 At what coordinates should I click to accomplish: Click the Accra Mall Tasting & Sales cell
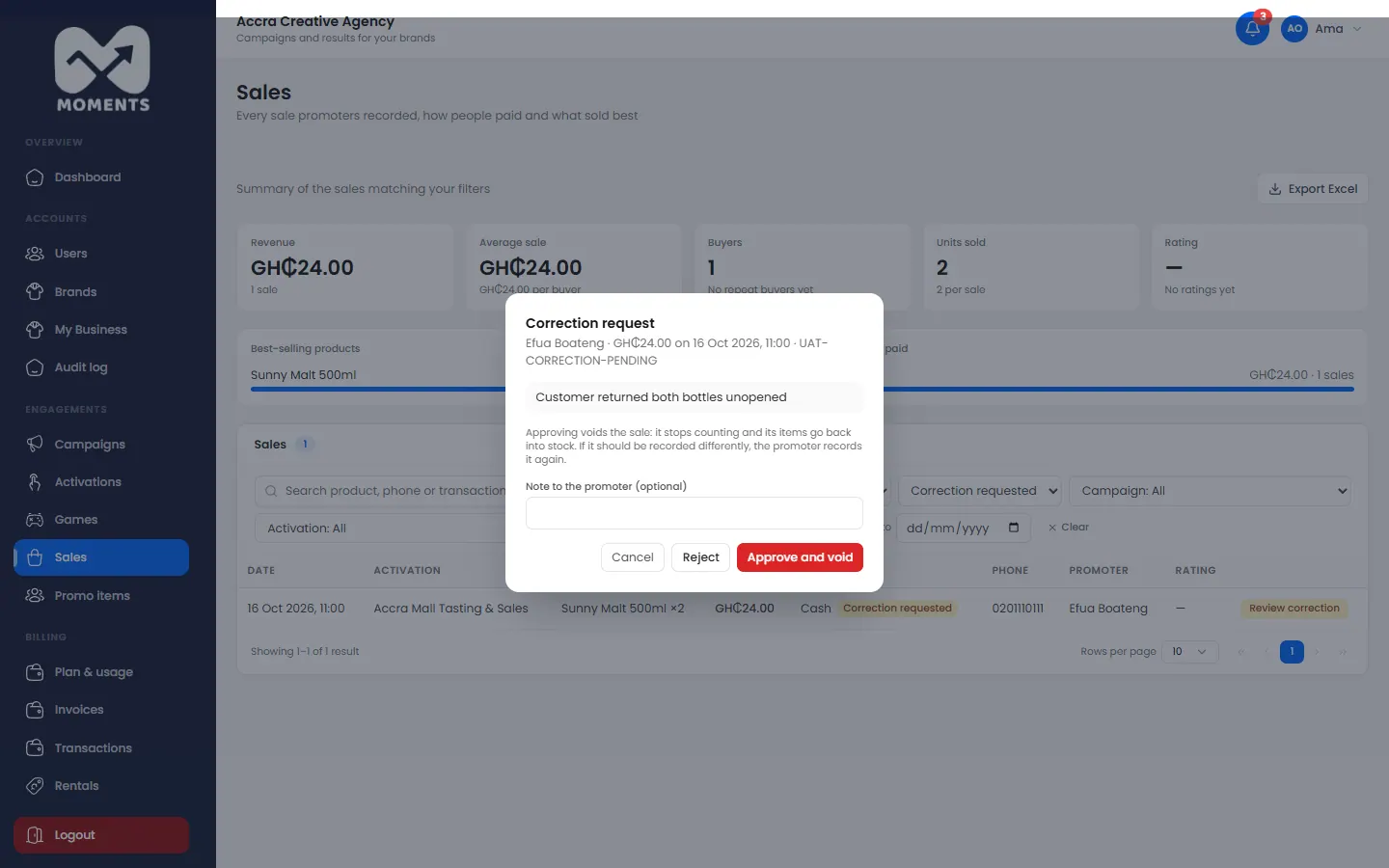pos(451,609)
